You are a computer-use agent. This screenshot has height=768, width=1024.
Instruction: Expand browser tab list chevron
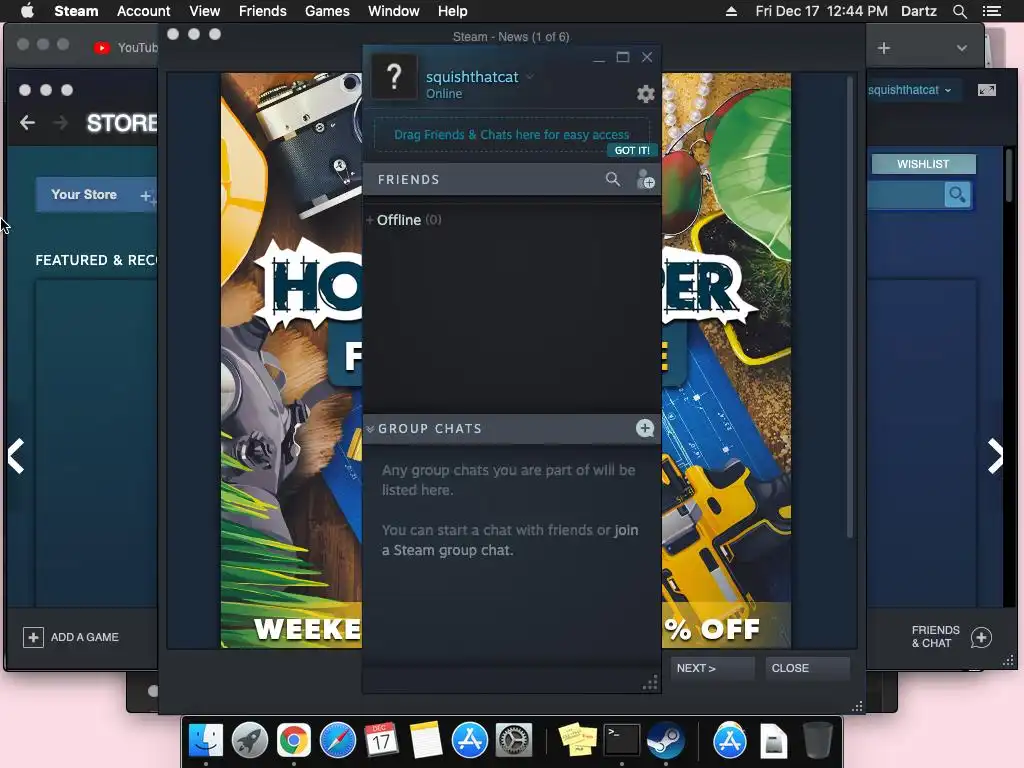961,48
